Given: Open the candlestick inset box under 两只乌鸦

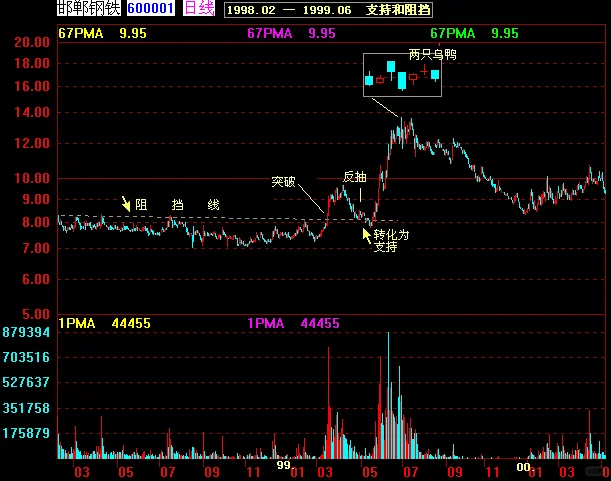Looking at the screenshot, I should pos(403,75).
